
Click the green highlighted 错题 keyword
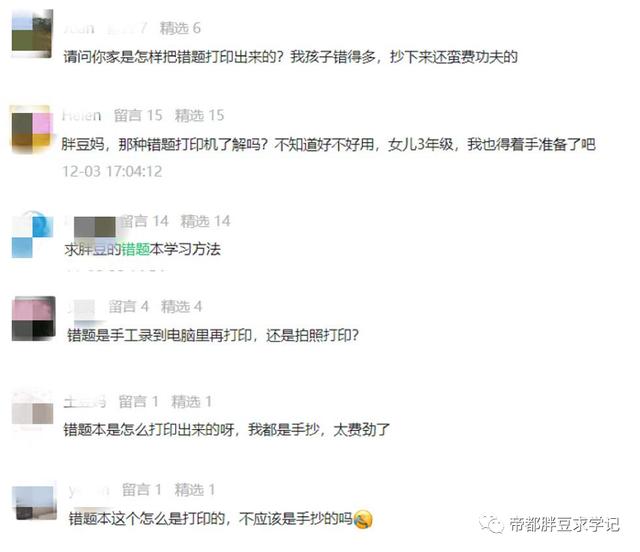pos(136,249)
